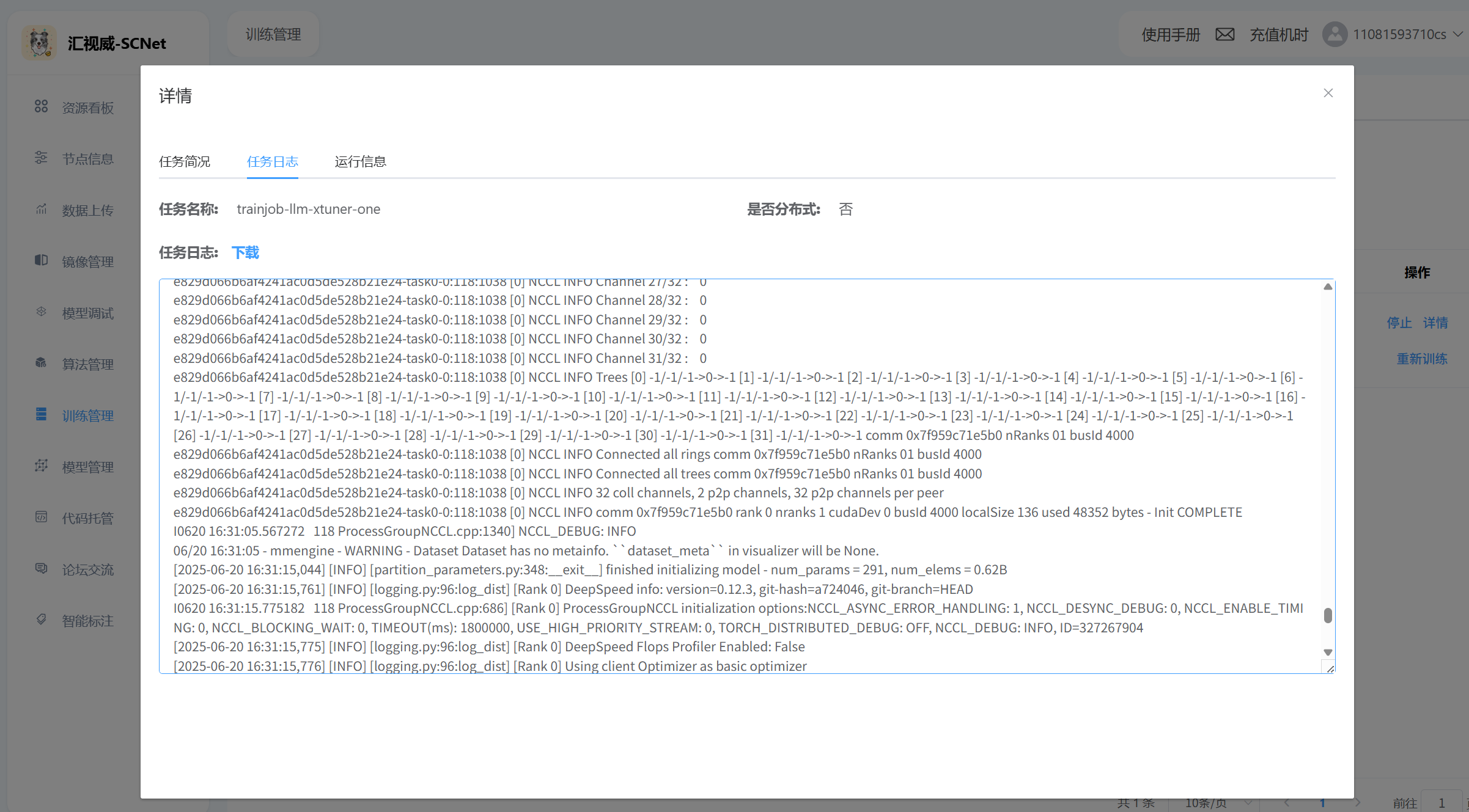
Task: Click the 节点信息 sidebar icon
Action: [41, 158]
